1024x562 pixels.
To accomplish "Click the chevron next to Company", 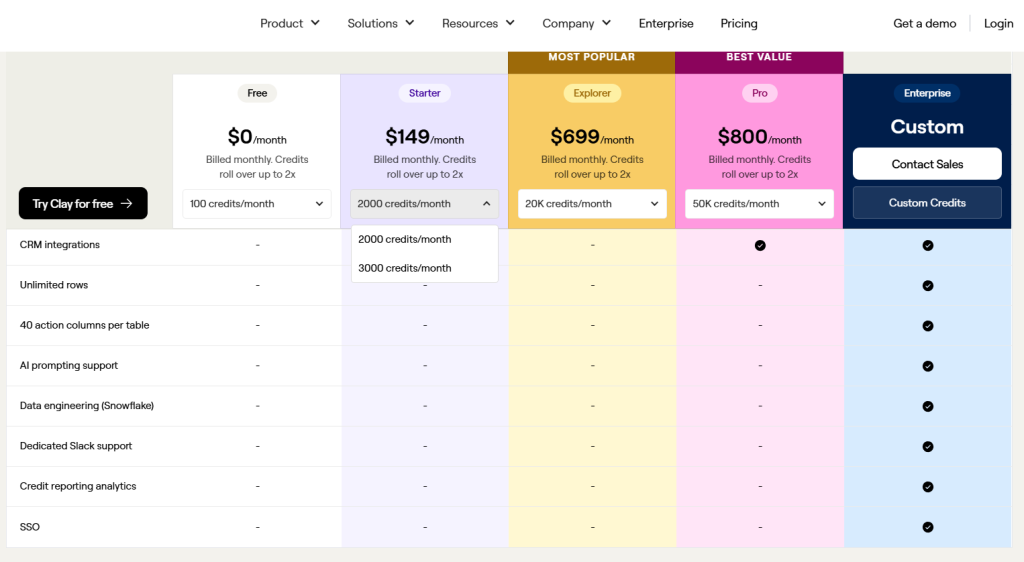I will (606, 23).
